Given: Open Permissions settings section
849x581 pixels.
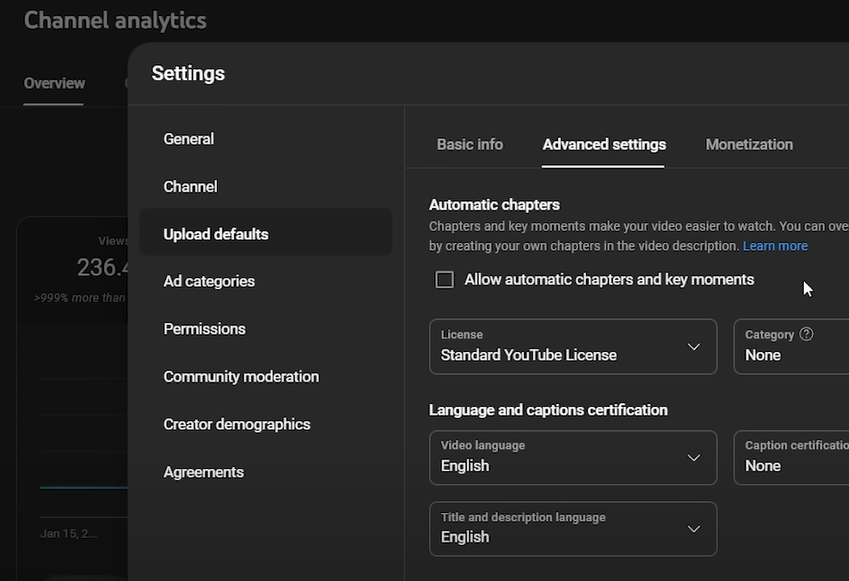Looking at the screenshot, I should click(204, 329).
